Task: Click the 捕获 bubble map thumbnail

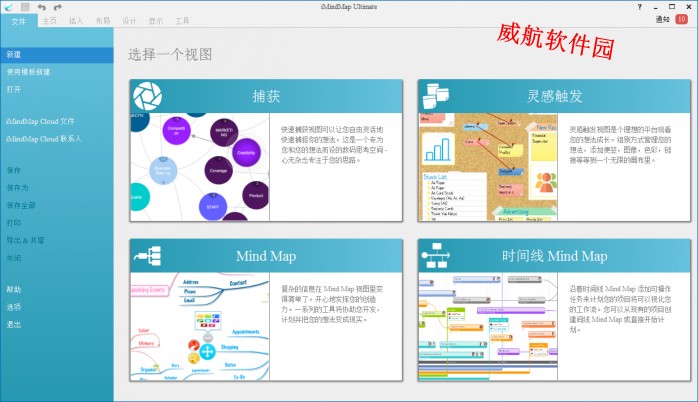Action: click(x=200, y=166)
